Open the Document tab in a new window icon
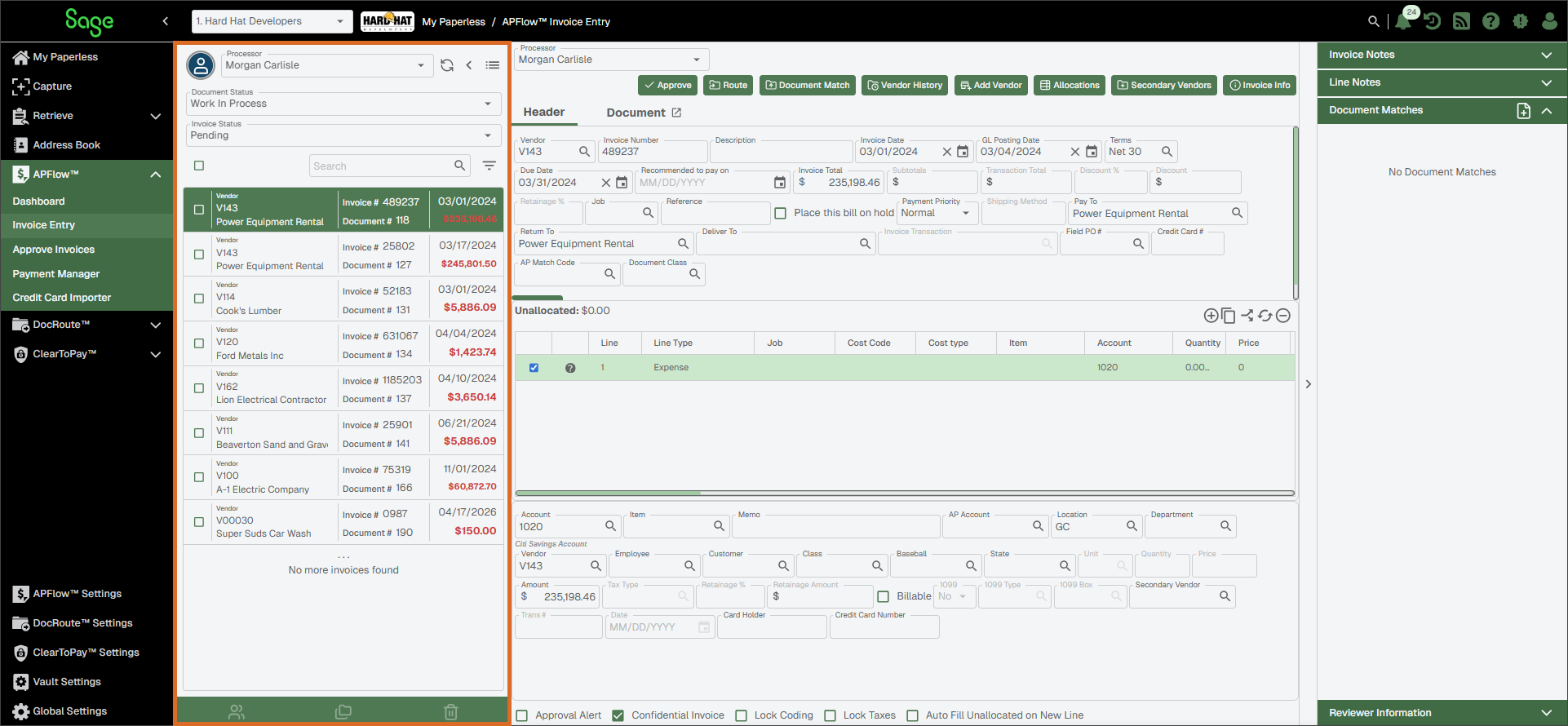 676,113
